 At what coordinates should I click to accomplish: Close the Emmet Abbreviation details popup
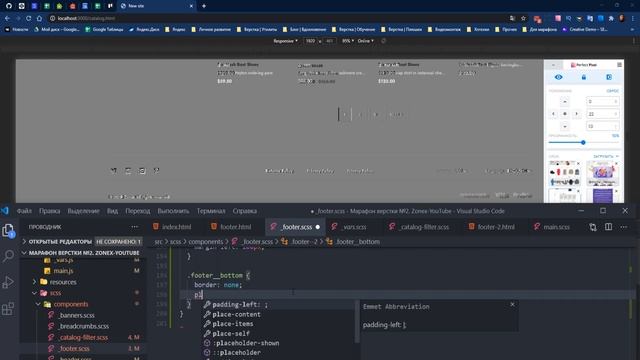pos(512,304)
